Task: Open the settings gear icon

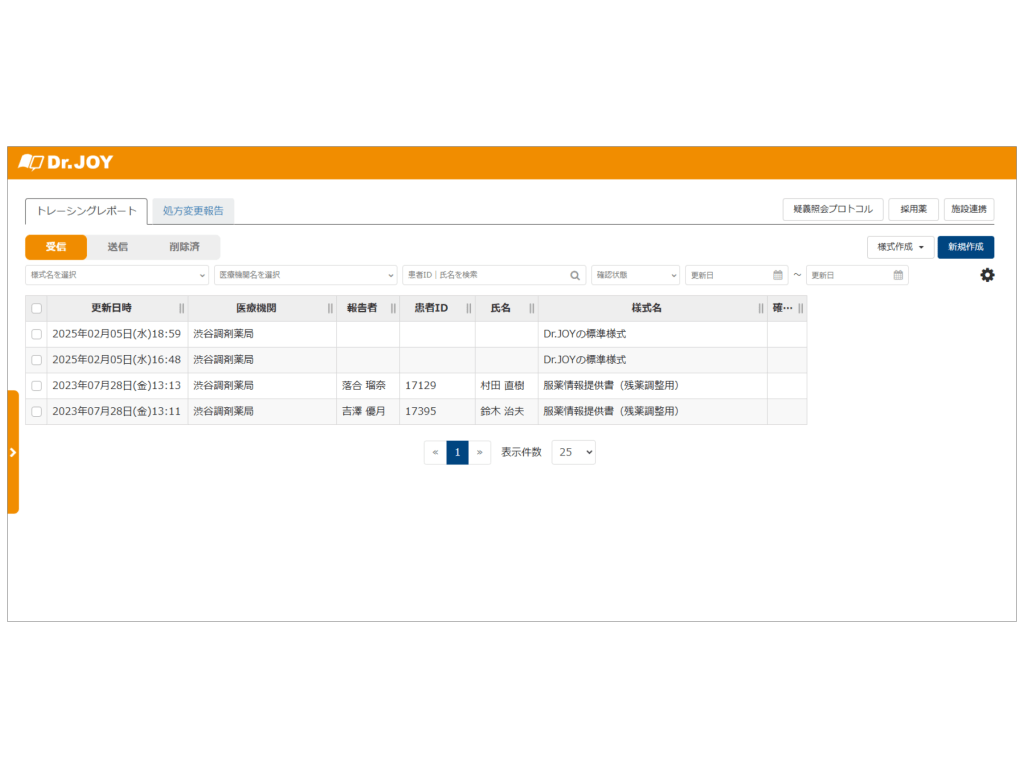Action: (987, 275)
